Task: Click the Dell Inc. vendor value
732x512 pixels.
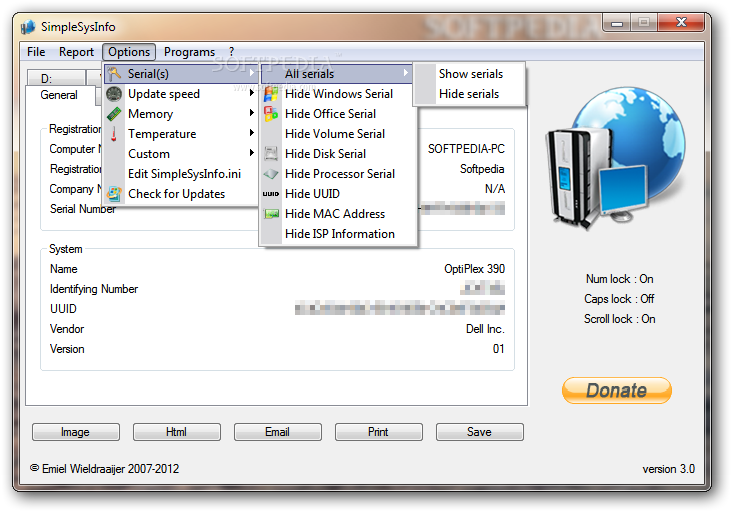Action: pos(485,329)
